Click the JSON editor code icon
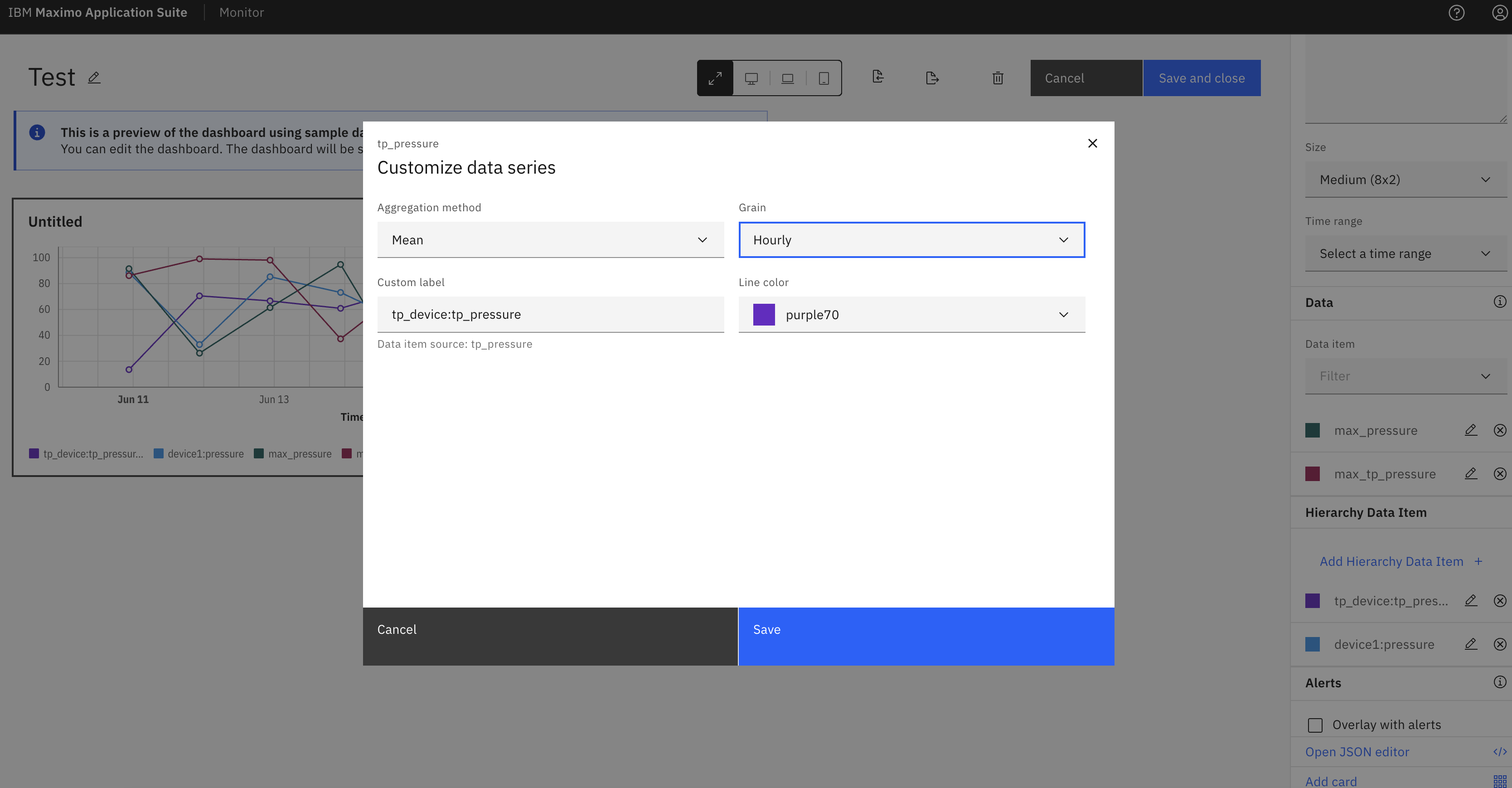This screenshot has height=788, width=1512. (x=1500, y=752)
